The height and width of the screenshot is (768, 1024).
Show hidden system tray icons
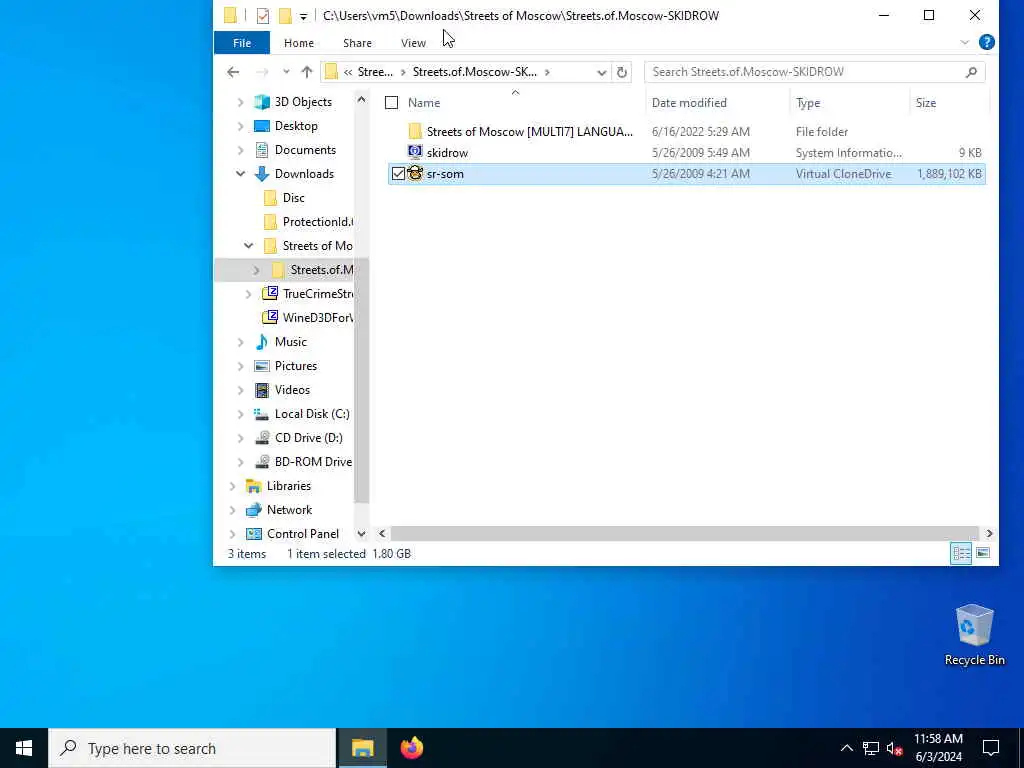pyautogui.click(x=846, y=748)
